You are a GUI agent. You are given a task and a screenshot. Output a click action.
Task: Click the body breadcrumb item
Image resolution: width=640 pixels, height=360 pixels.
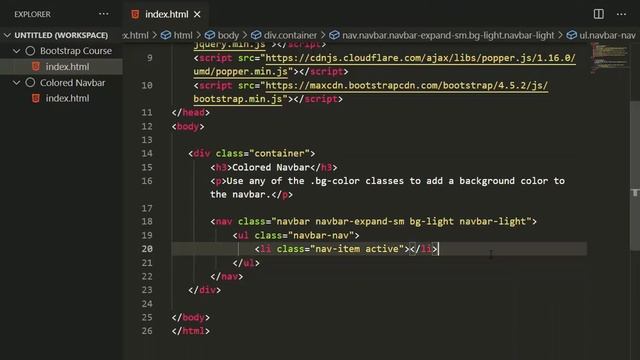[228, 36]
